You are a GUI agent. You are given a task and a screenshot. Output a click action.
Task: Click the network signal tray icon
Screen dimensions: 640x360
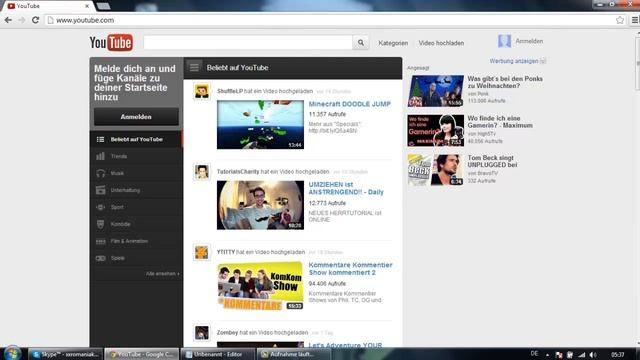582,355
